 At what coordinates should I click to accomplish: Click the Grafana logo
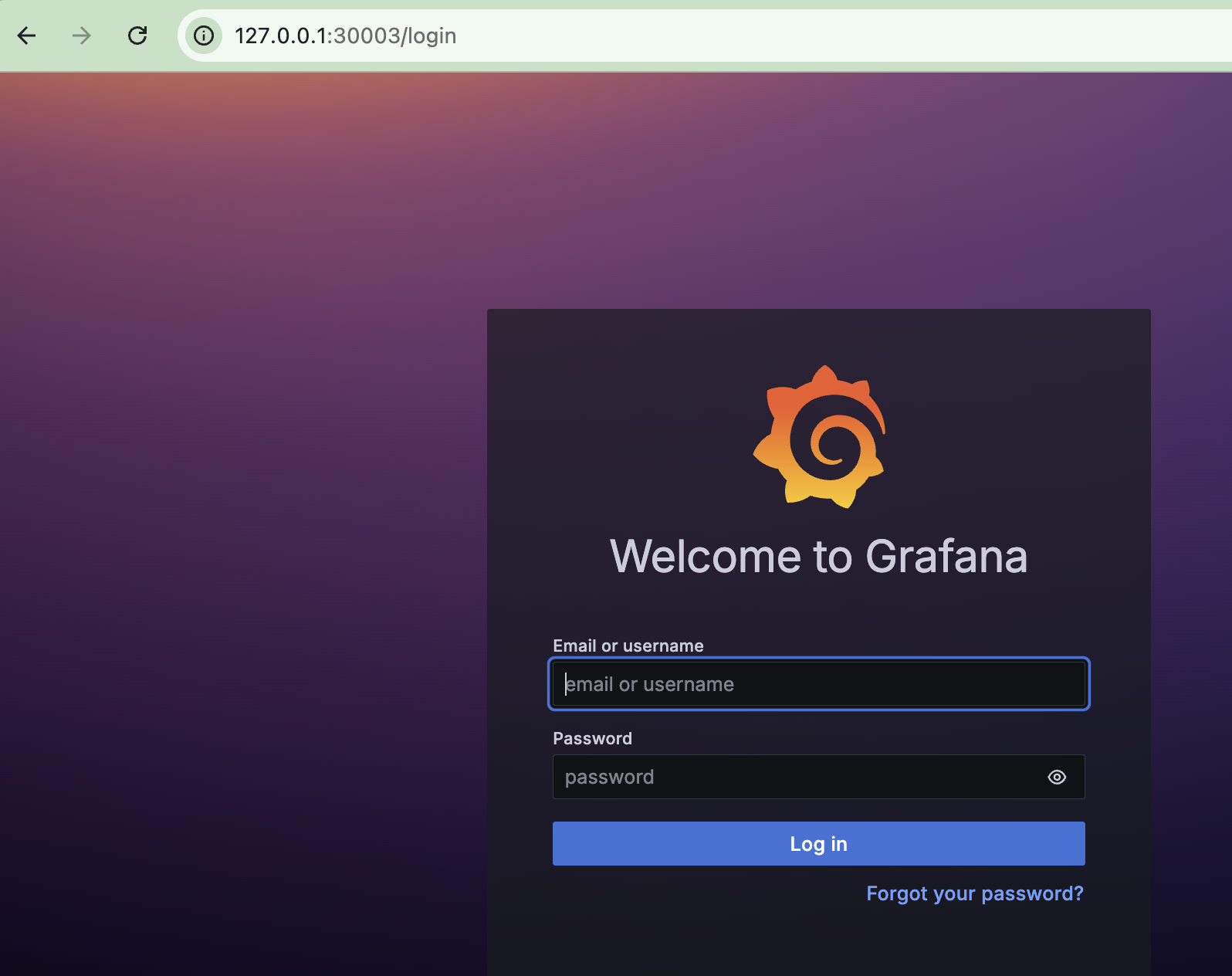(819, 436)
